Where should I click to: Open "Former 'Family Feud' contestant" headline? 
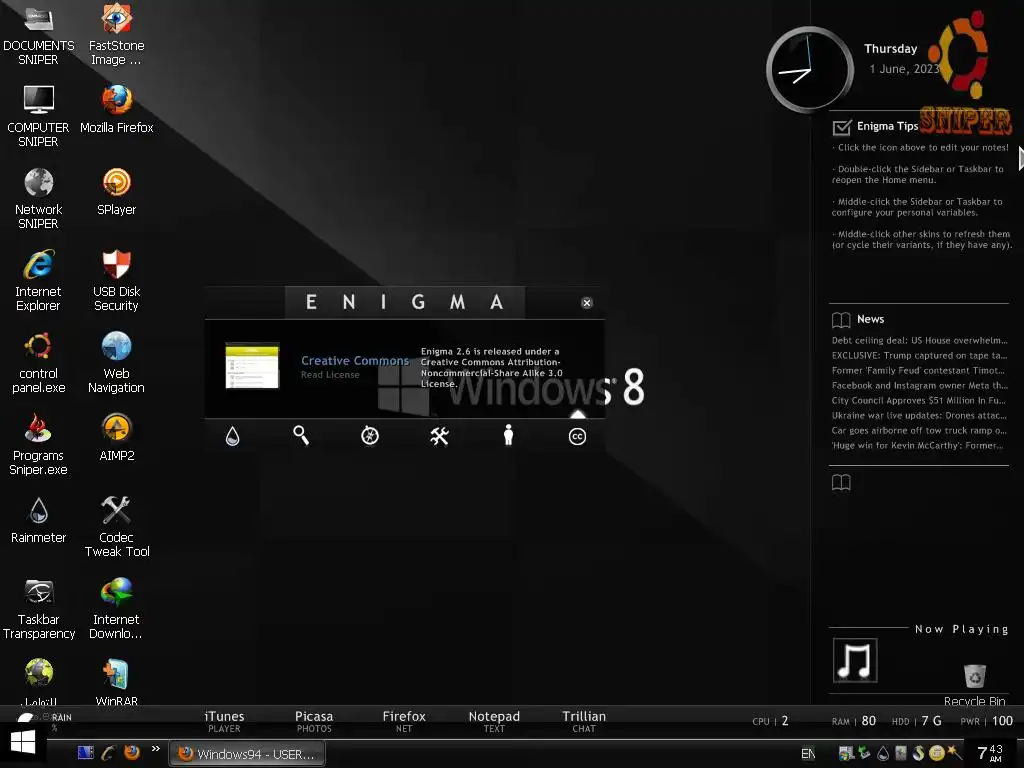click(920, 370)
